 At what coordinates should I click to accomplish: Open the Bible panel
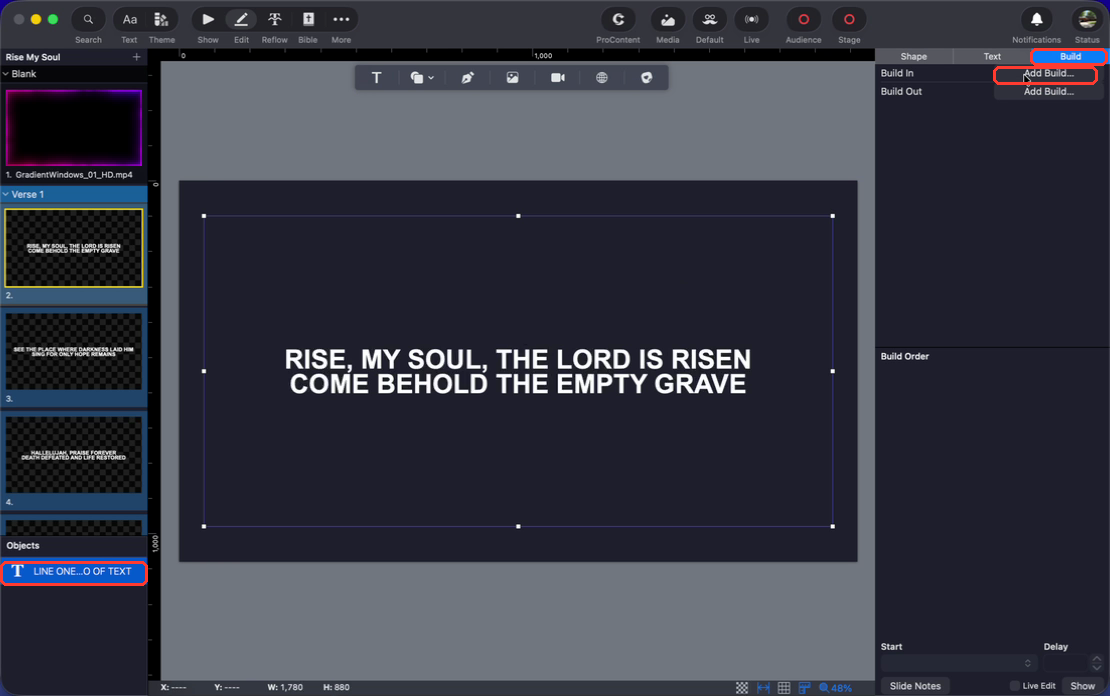point(308,20)
